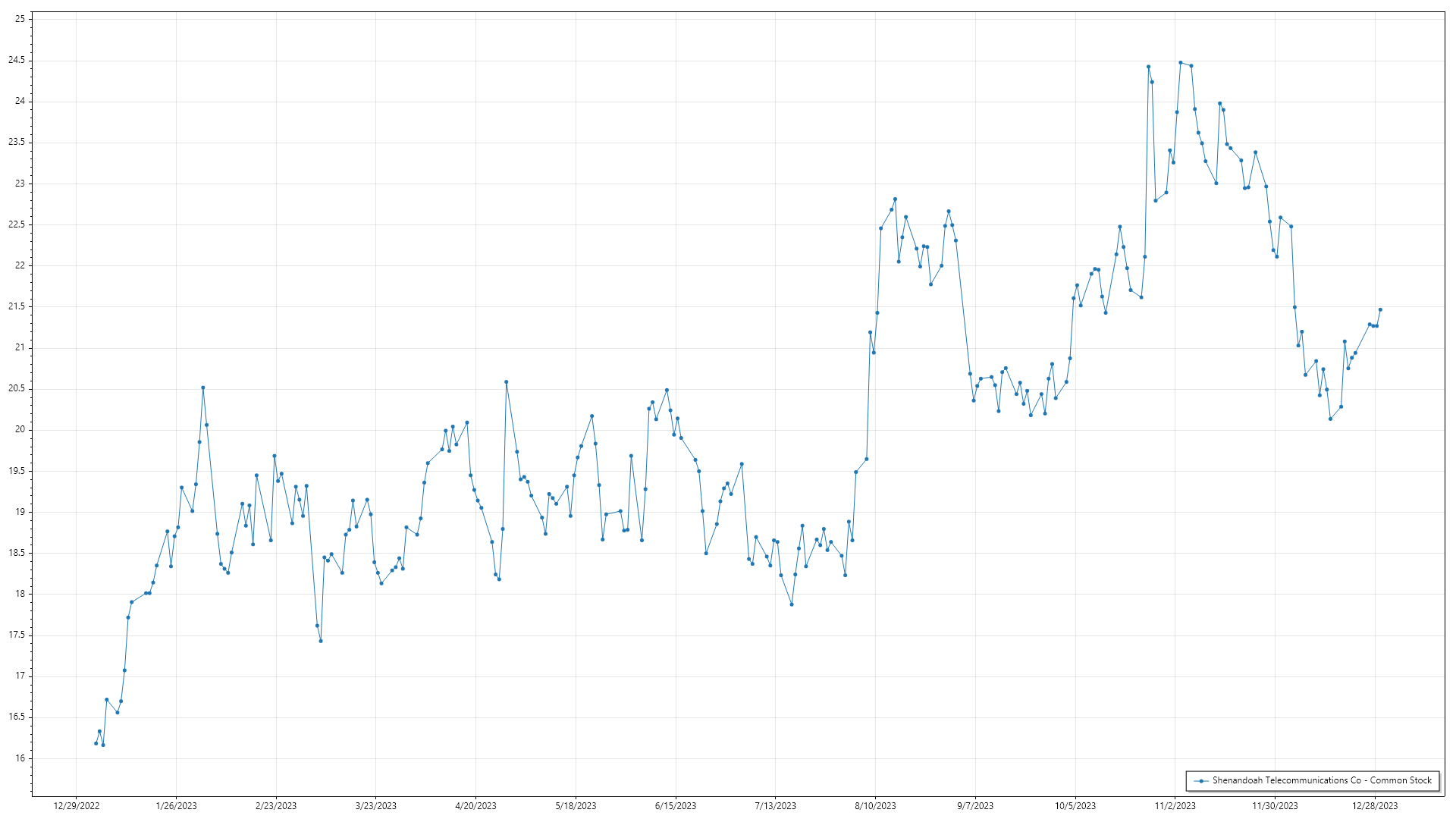Click the final data point near 21.5

pyautogui.click(x=1380, y=309)
